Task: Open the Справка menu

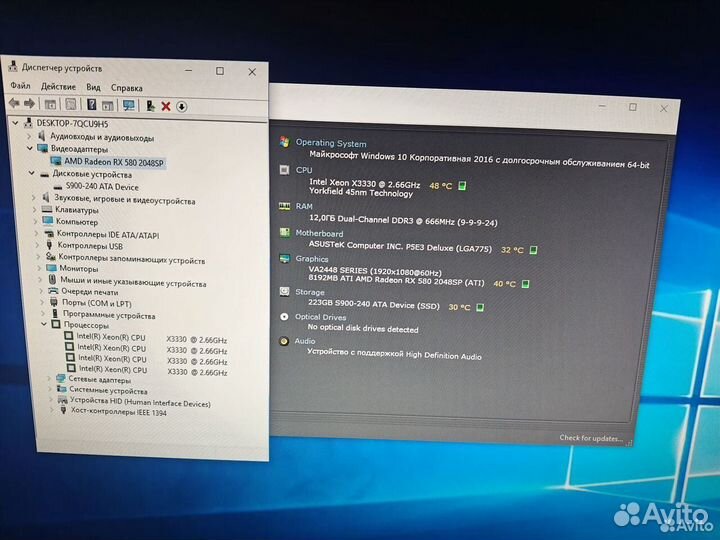Action: pos(127,87)
